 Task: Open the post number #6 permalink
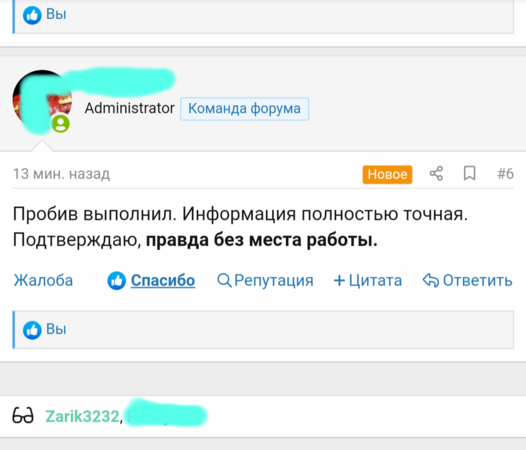505,174
